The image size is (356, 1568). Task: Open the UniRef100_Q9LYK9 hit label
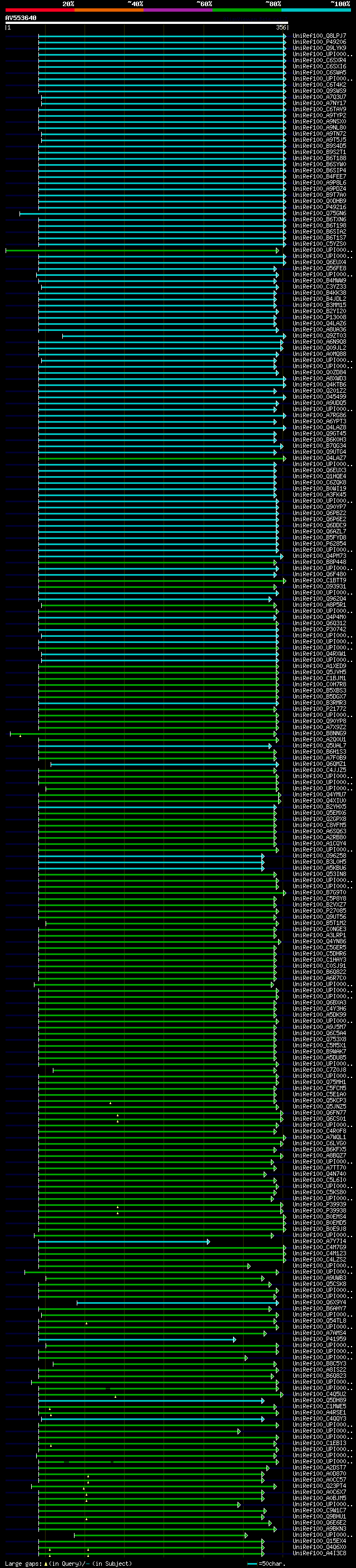[x=319, y=48]
